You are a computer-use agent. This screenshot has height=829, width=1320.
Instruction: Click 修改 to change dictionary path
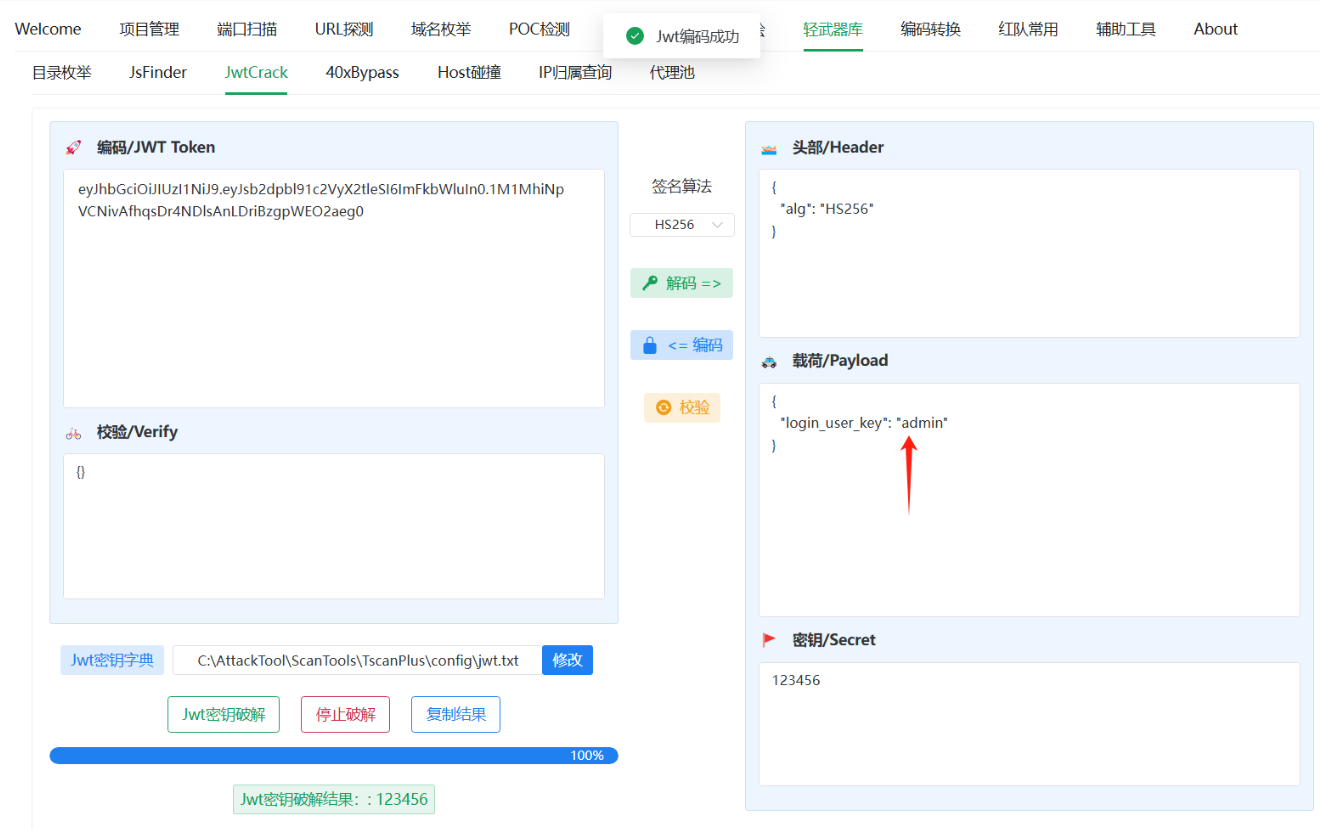coord(567,660)
